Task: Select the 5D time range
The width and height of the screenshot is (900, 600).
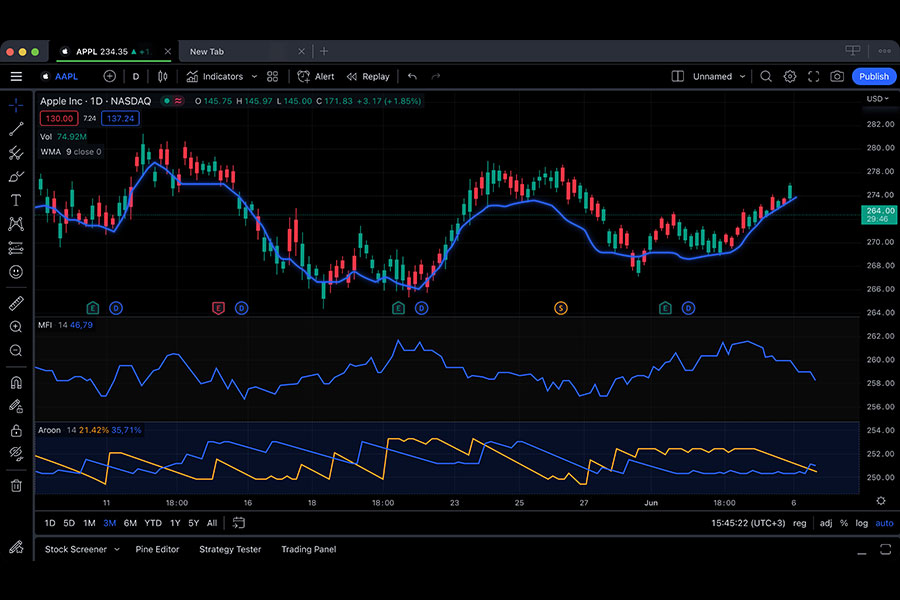Action: (69, 523)
